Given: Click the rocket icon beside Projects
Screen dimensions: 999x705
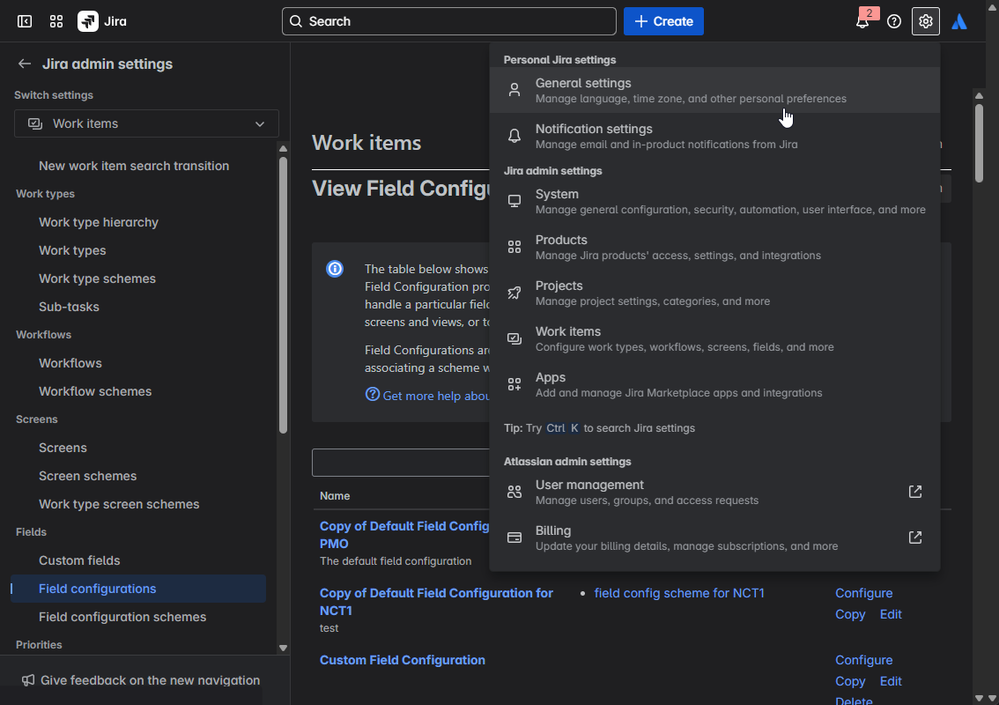Looking at the screenshot, I should coord(514,293).
